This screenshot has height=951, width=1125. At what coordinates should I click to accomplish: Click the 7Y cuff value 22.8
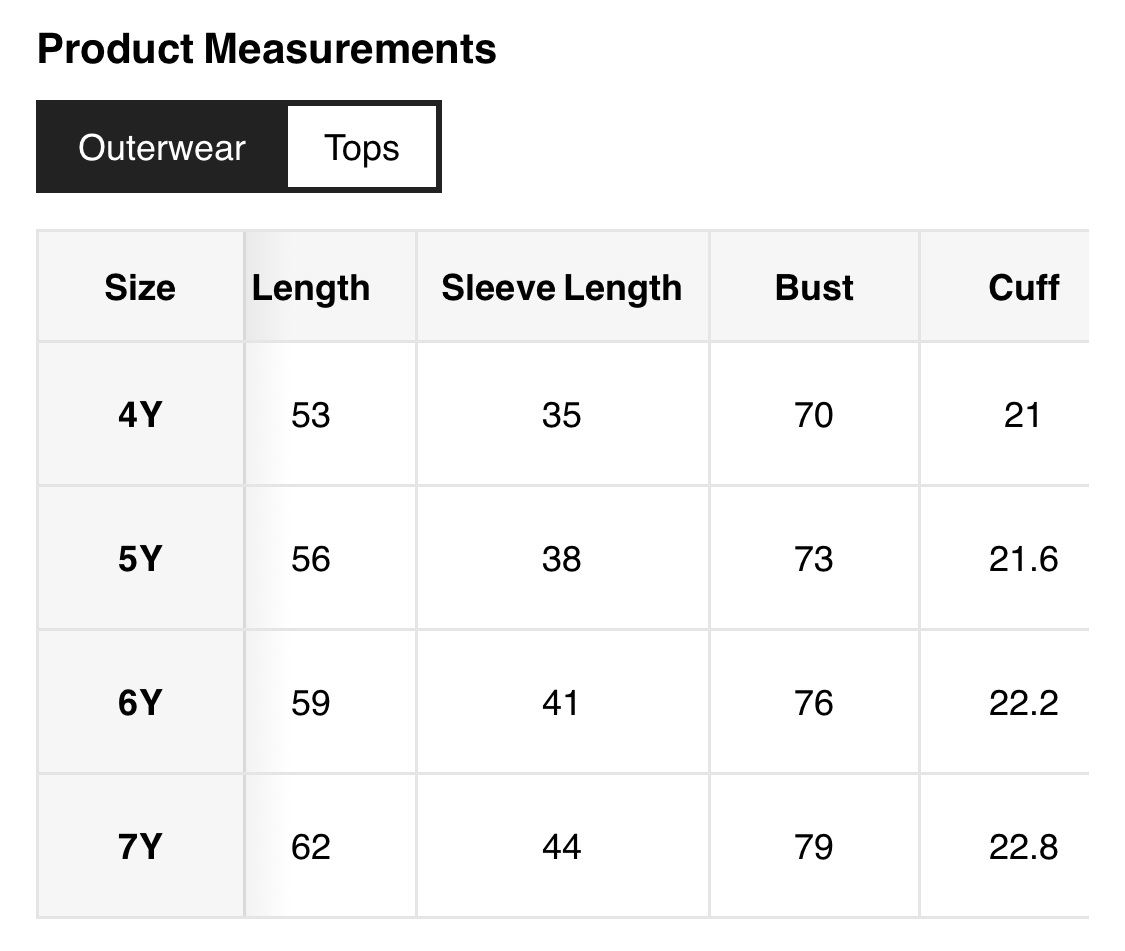pyautogui.click(x=1023, y=846)
